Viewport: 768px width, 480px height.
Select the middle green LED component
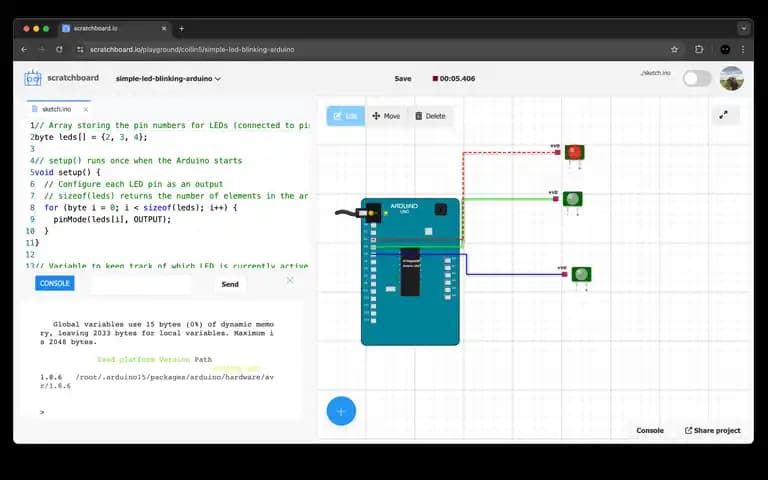pyautogui.click(x=573, y=199)
